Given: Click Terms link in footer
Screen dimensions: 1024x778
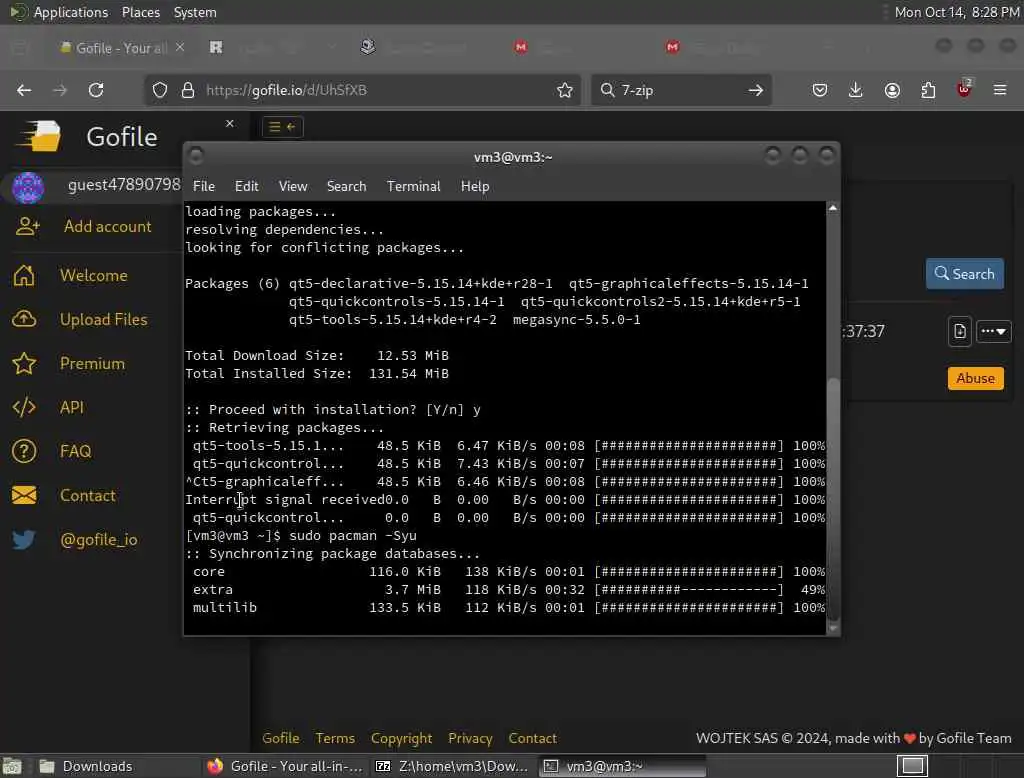Looking at the screenshot, I should coord(335,738).
